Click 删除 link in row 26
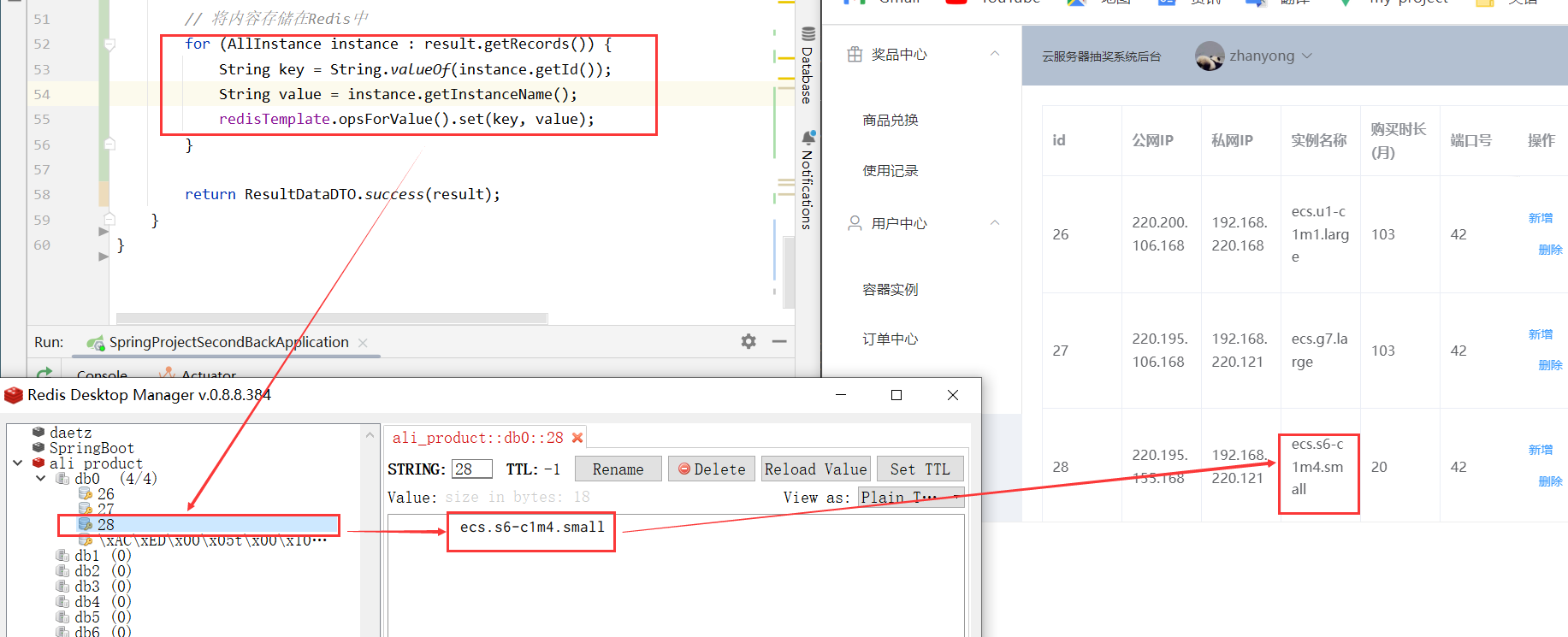This screenshot has width=1568, height=637. coord(1550,250)
